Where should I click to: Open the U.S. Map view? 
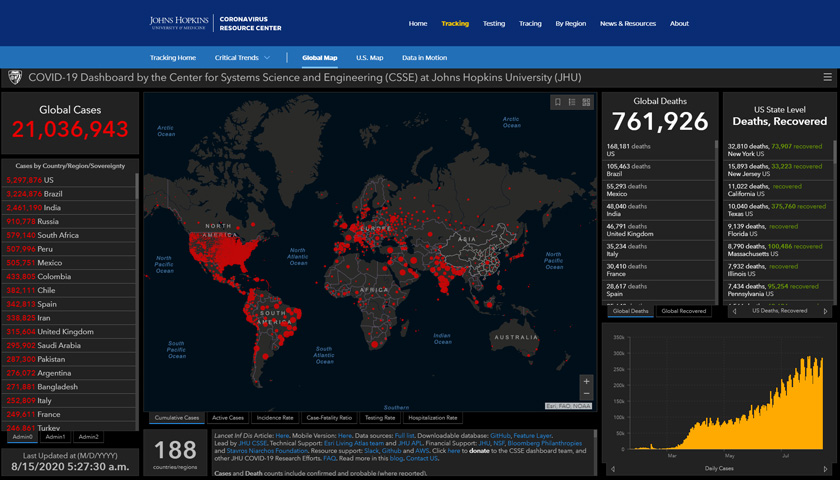[x=369, y=58]
